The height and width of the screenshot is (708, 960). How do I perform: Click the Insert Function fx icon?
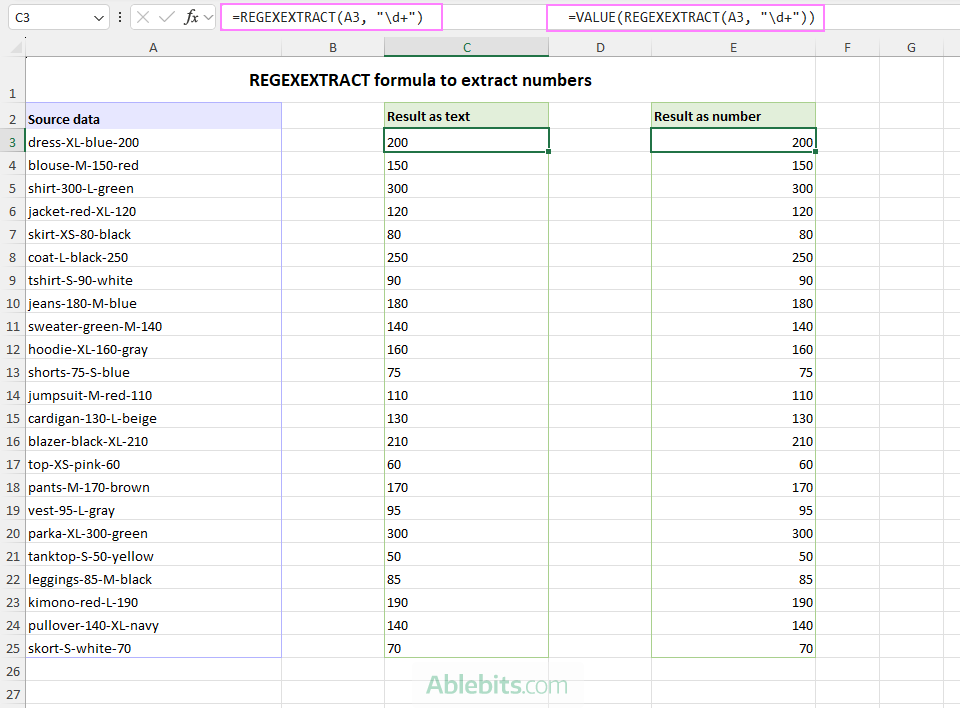click(191, 17)
